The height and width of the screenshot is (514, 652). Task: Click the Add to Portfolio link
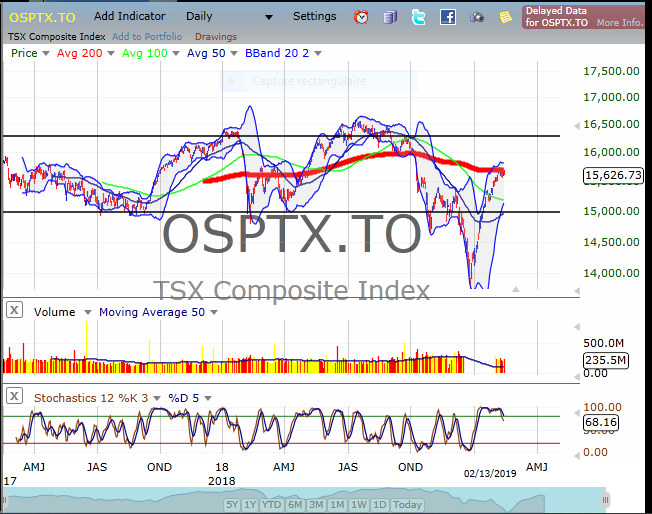[x=147, y=37]
